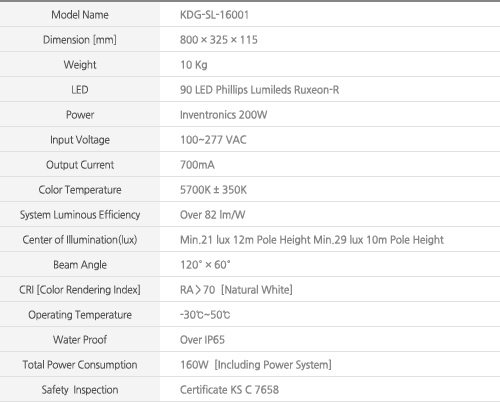Select the 10 Kg weight value
This screenshot has height=402, width=500.
point(194,65)
